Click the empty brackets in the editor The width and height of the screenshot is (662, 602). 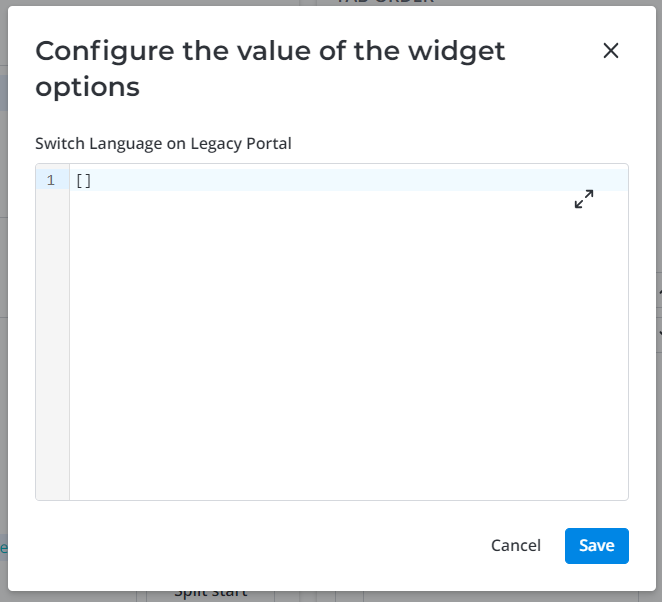click(83, 181)
